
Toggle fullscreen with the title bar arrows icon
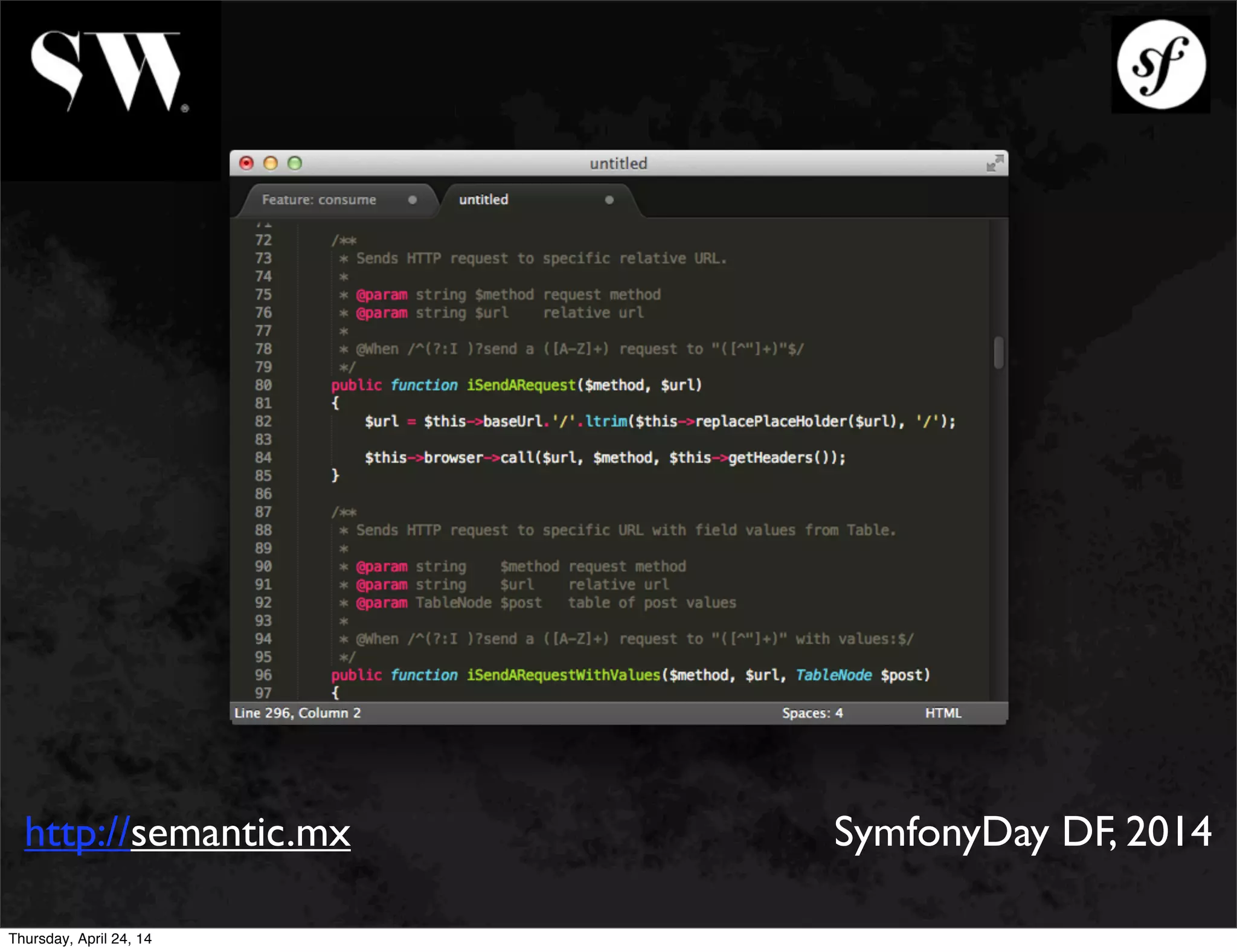994,163
